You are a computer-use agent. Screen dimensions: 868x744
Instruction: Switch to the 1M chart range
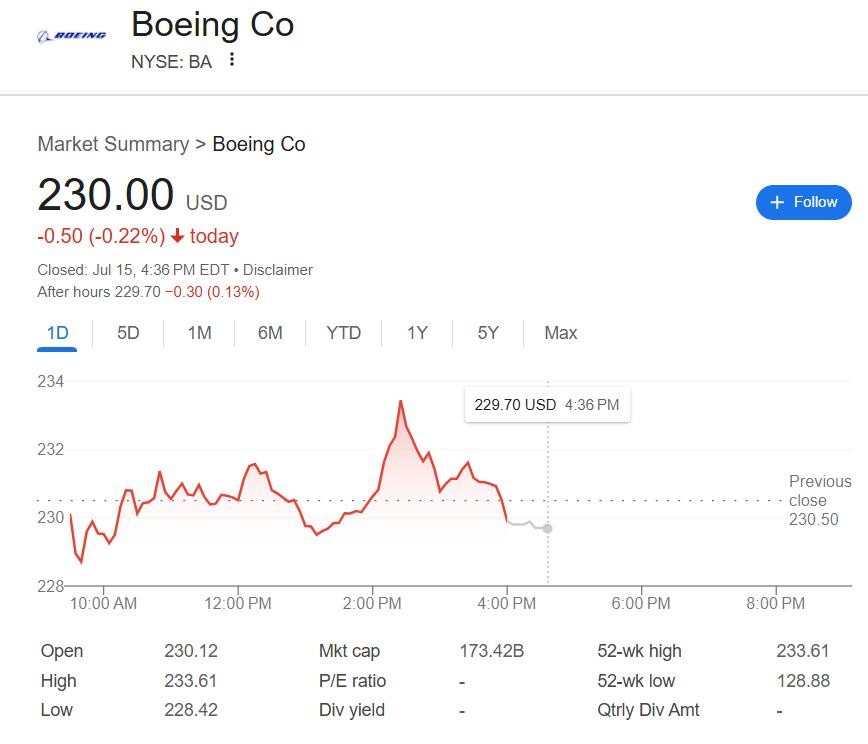(199, 333)
